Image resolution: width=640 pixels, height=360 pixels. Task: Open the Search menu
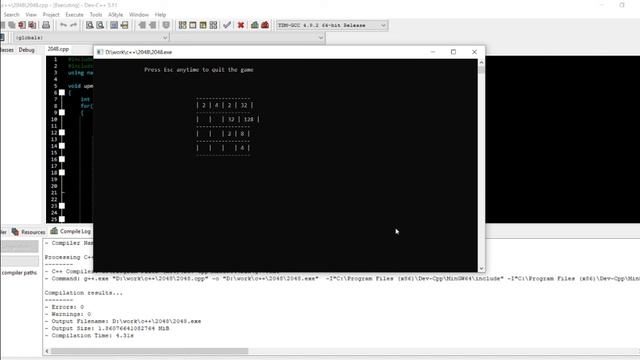(x=11, y=15)
